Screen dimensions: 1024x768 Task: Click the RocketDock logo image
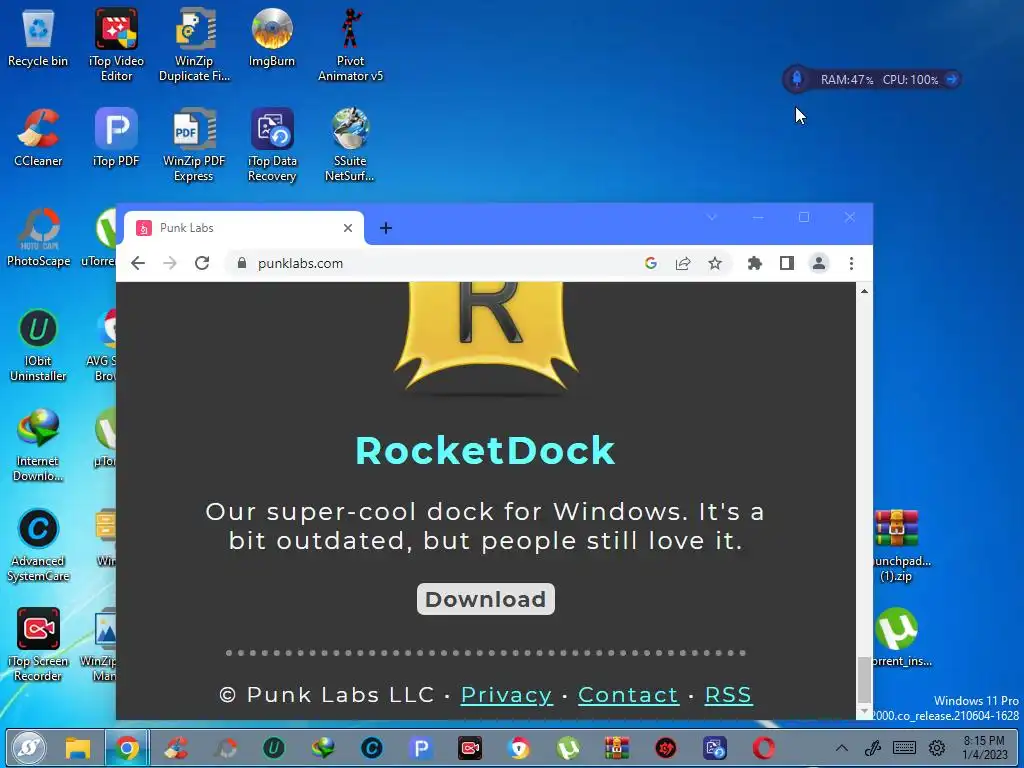(486, 338)
